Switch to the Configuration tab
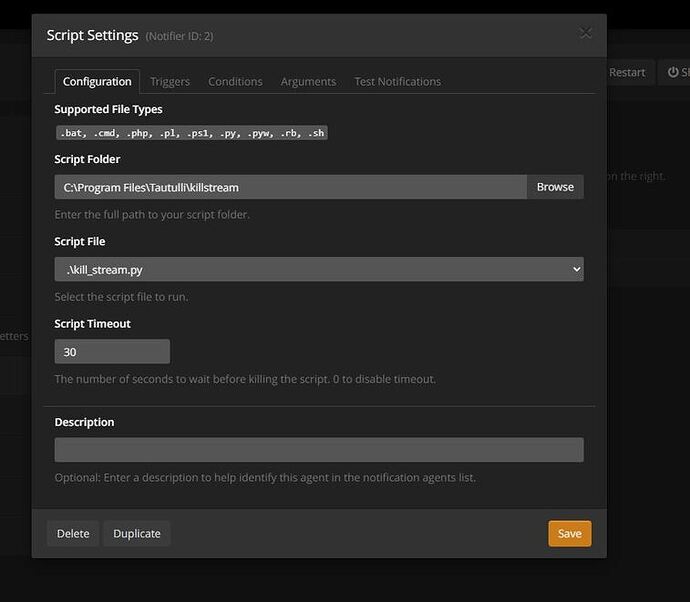Viewport: 690px width, 602px height. (97, 81)
